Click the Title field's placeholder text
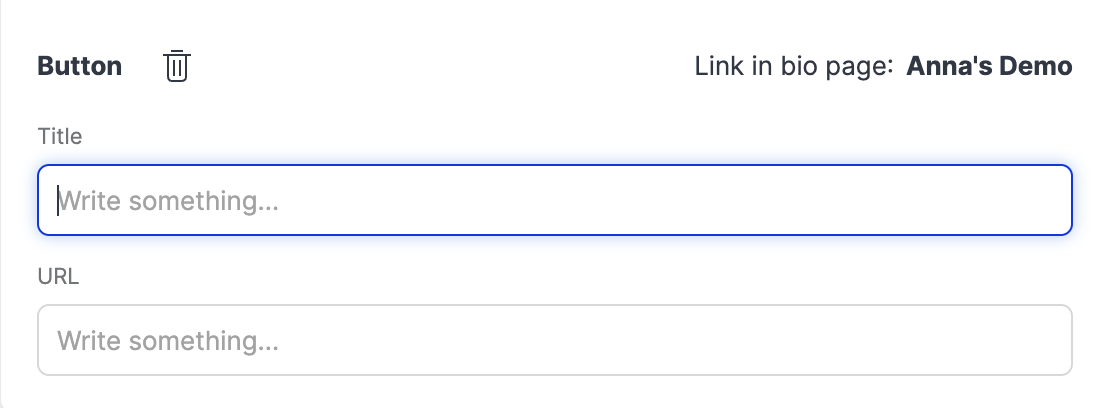 pos(168,202)
